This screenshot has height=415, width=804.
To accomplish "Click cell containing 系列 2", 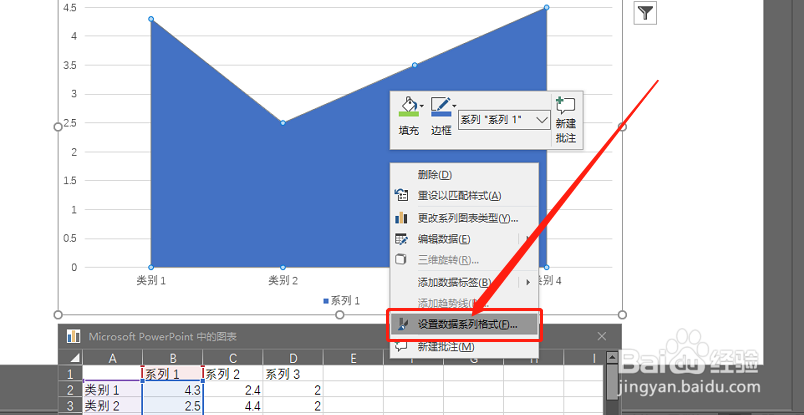I will (x=233, y=374).
